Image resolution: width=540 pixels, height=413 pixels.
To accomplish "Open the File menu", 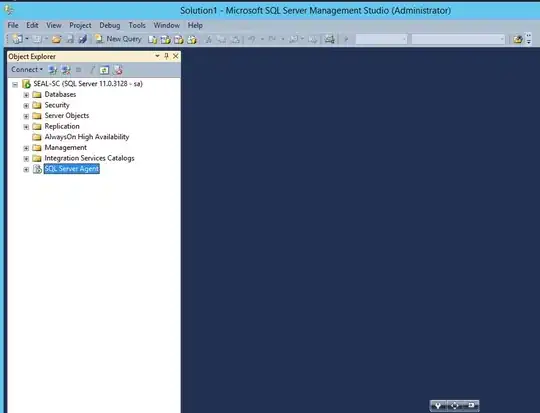I will (13, 25).
